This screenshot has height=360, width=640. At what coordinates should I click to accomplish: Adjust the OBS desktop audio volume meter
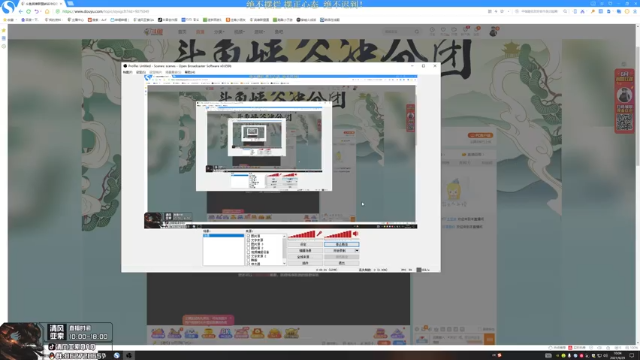point(338,234)
